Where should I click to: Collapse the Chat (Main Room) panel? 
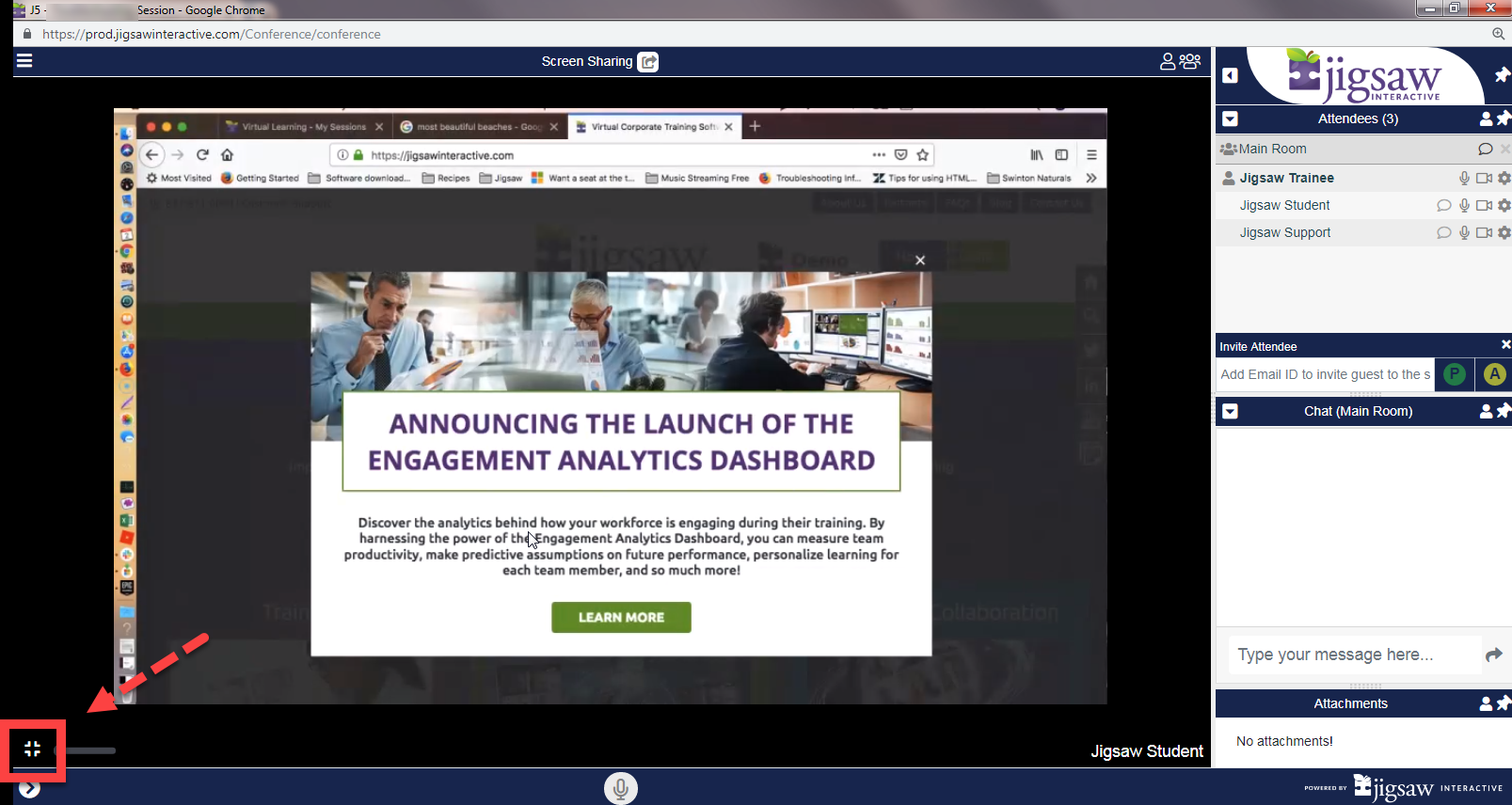(1230, 411)
